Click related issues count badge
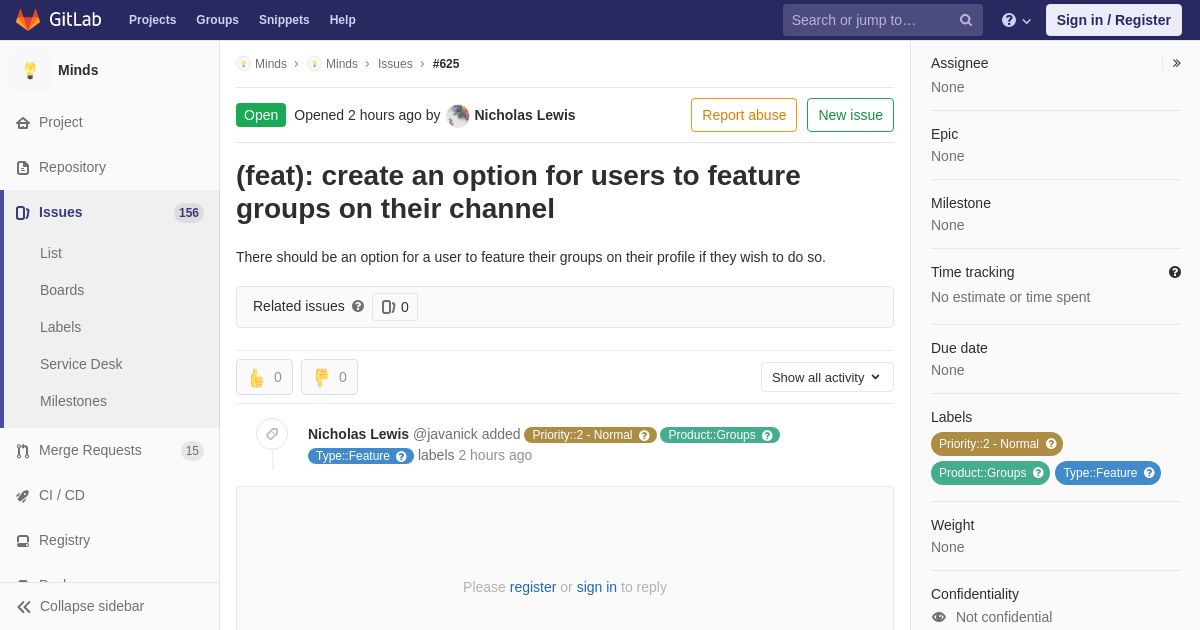 coord(395,307)
